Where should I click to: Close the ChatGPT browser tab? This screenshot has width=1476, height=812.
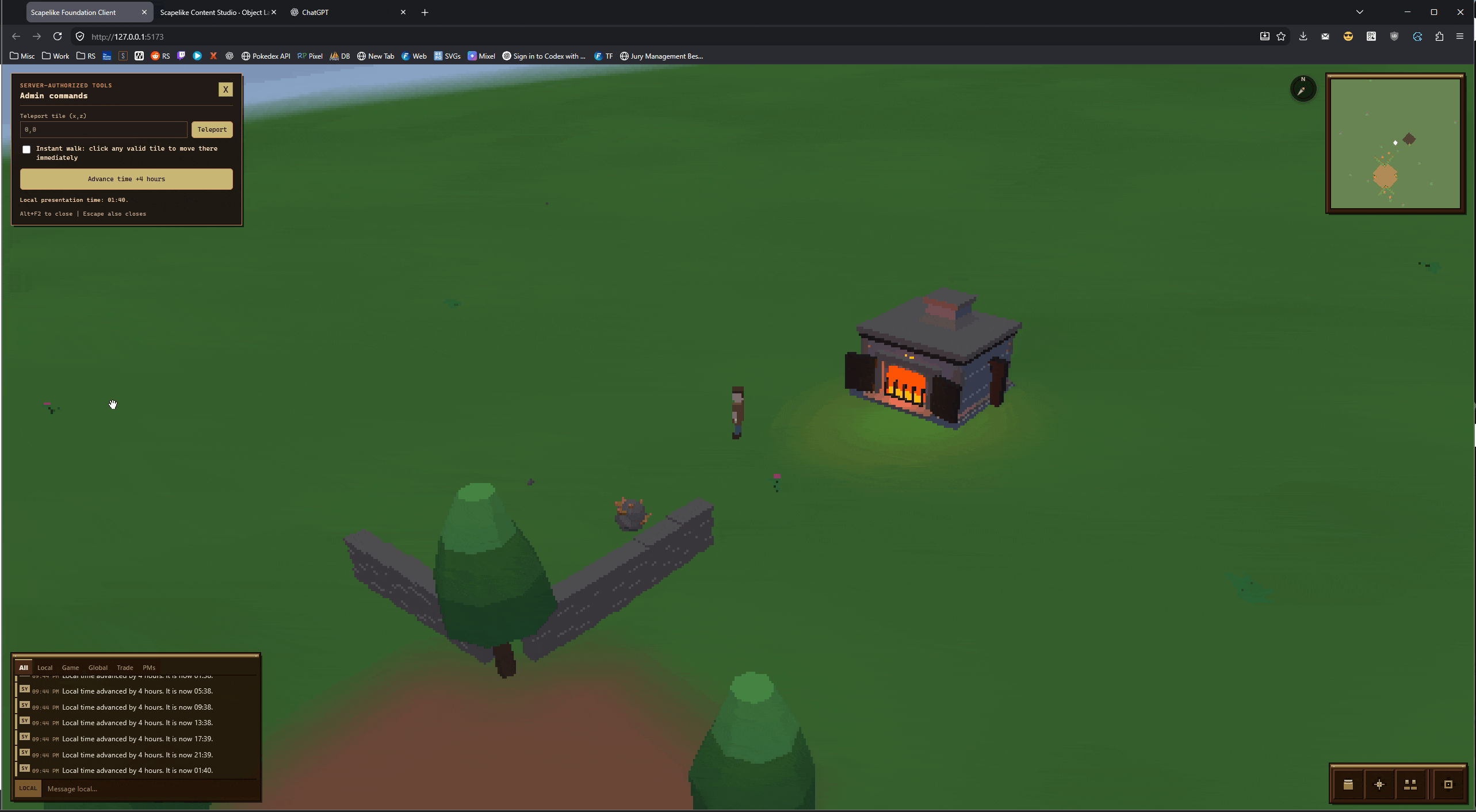[x=403, y=12]
